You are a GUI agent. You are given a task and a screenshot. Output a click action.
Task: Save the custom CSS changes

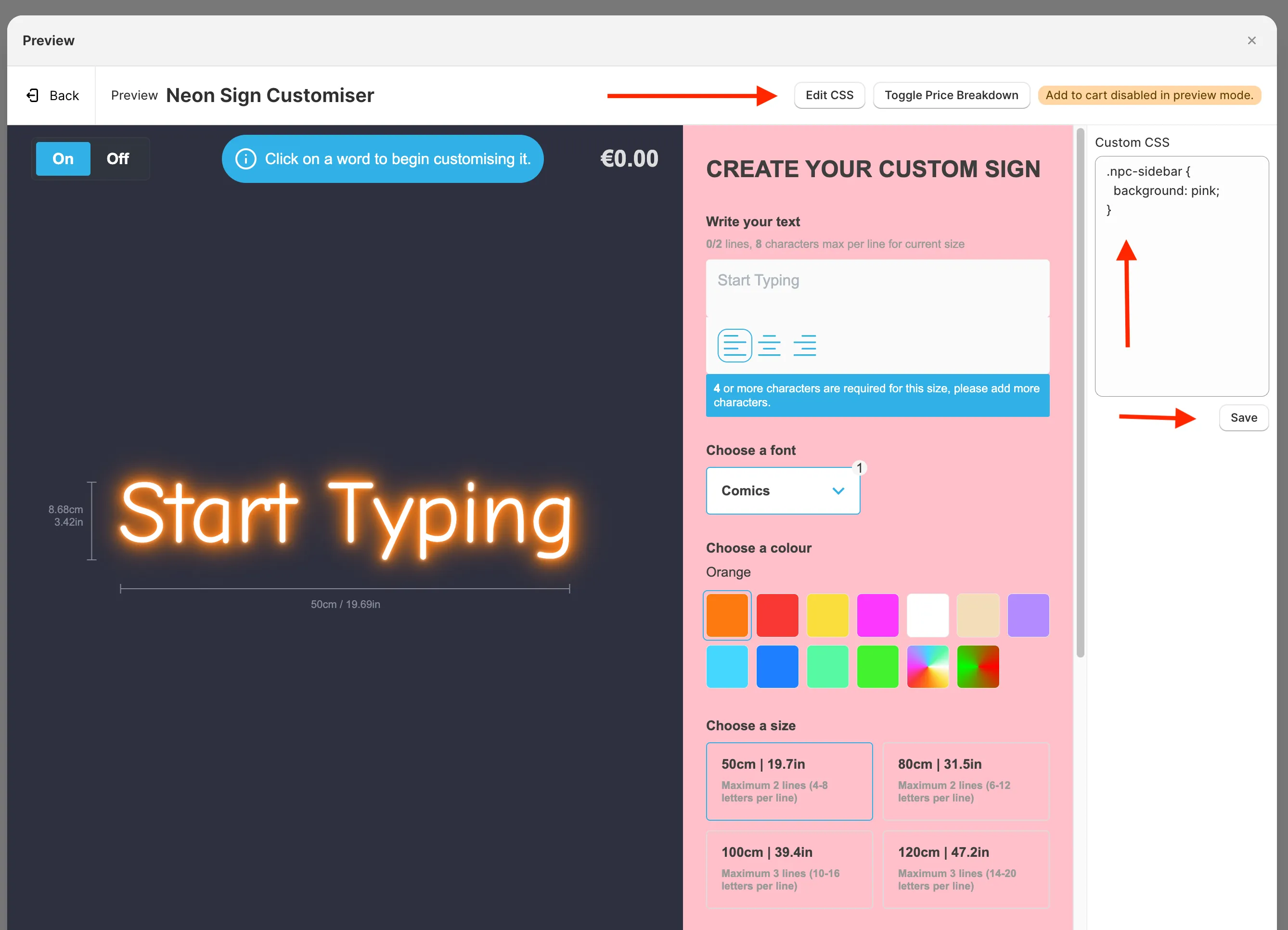1243,417
